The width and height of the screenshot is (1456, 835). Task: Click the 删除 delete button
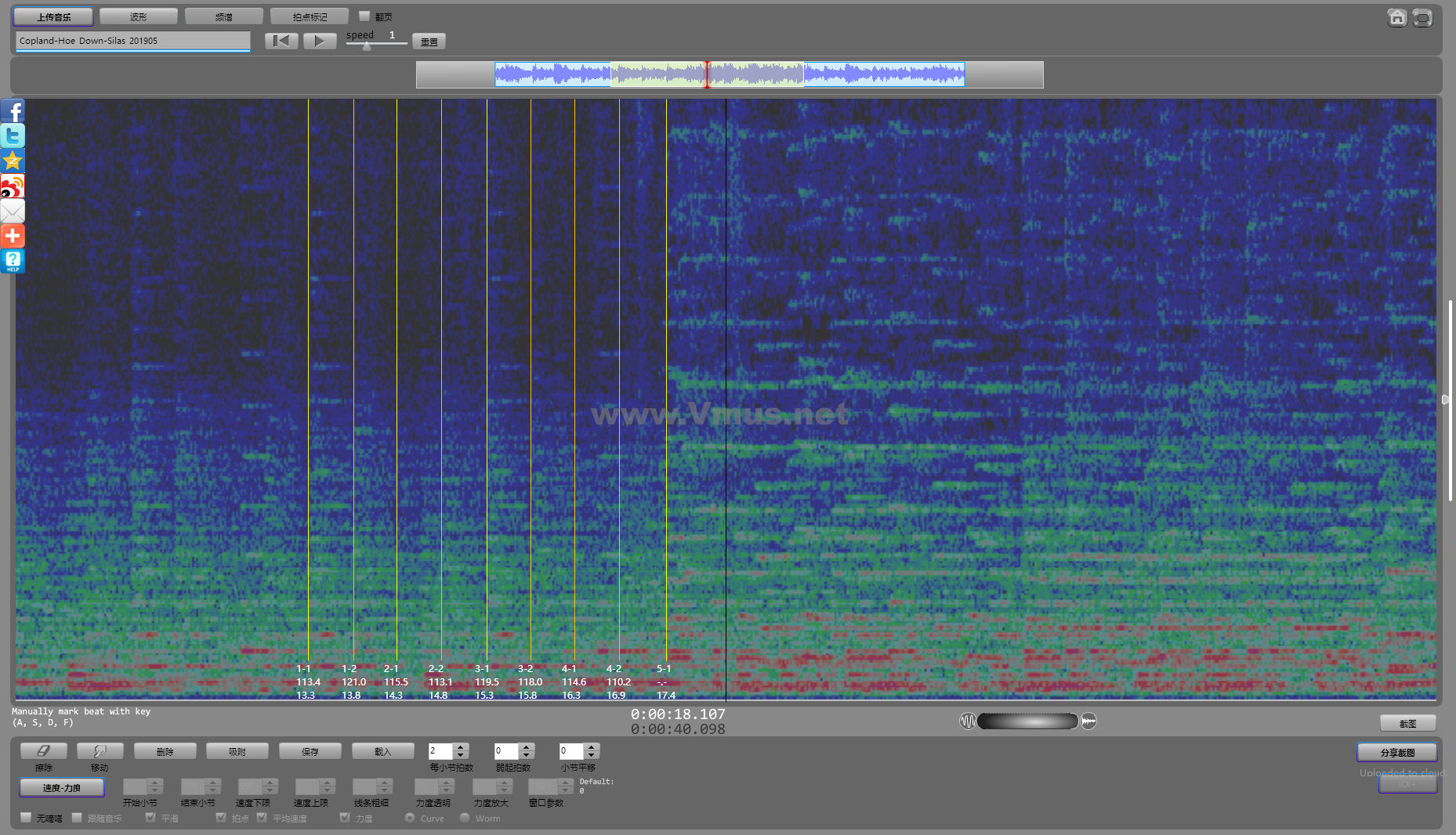(x=165, y=750)
